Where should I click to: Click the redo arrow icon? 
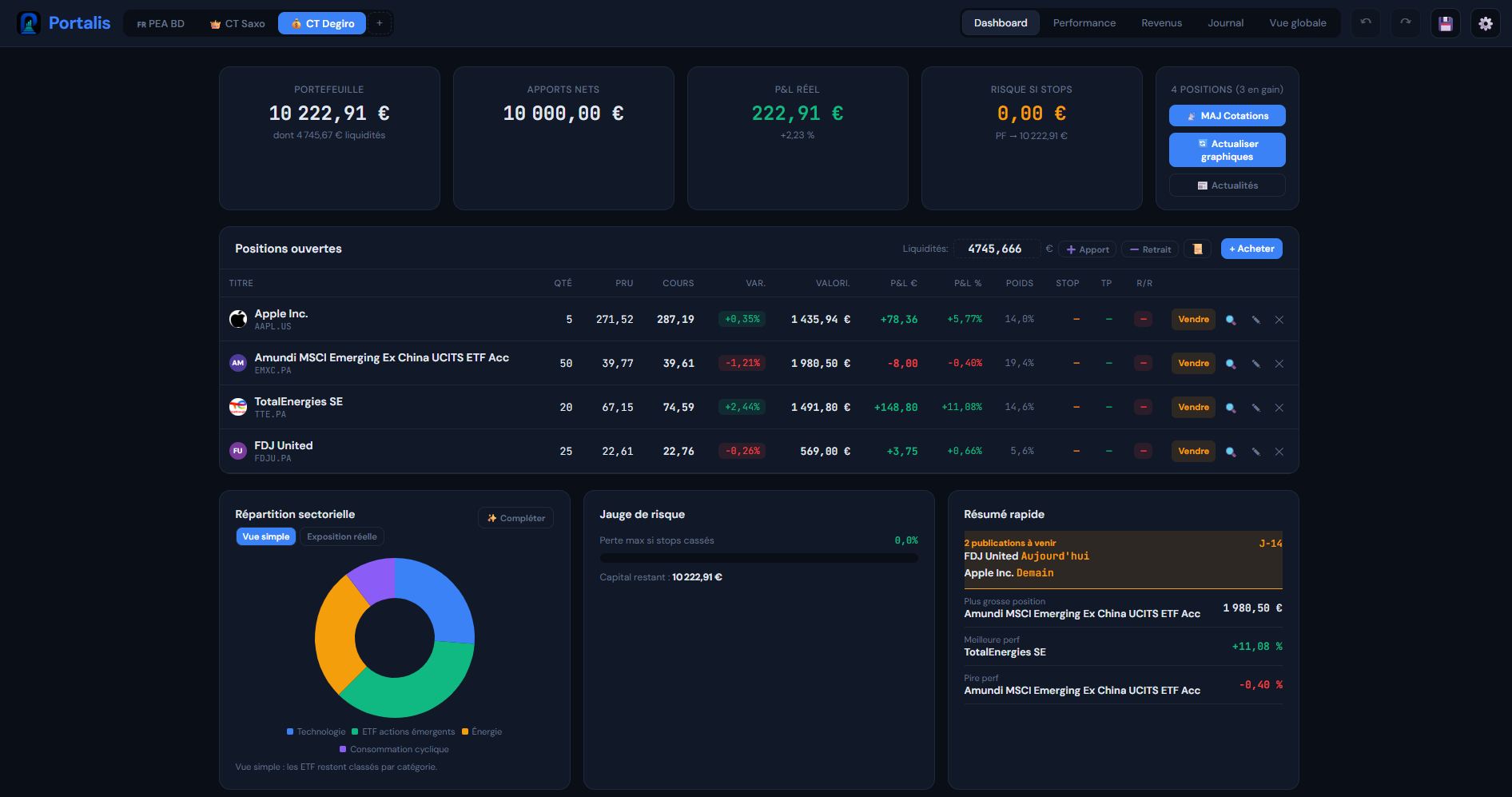[1406, 23]
